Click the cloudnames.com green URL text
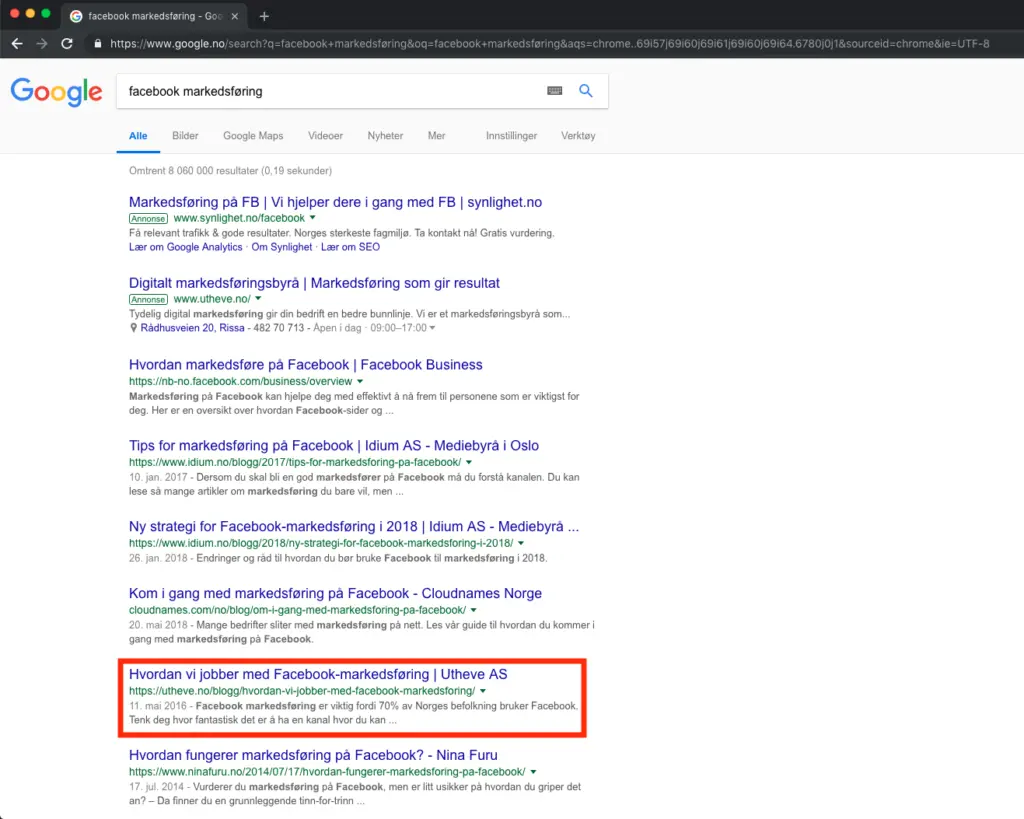 pyautogui.click(x=297, y=610)
